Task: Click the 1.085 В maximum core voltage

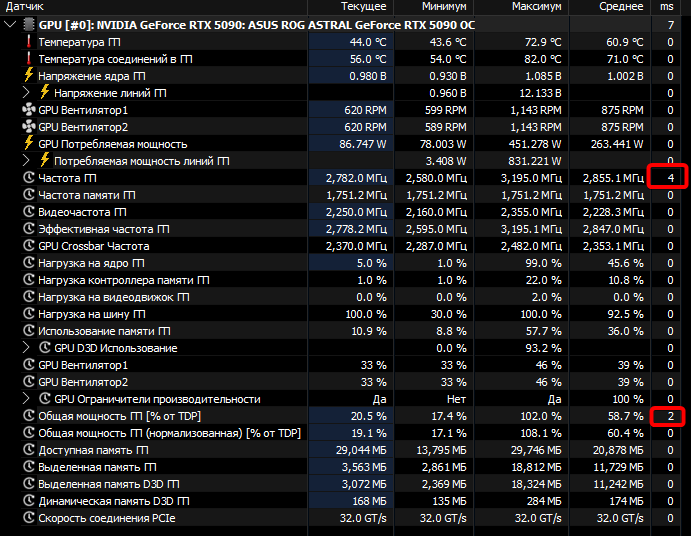Action: click(x=543, y=76)
